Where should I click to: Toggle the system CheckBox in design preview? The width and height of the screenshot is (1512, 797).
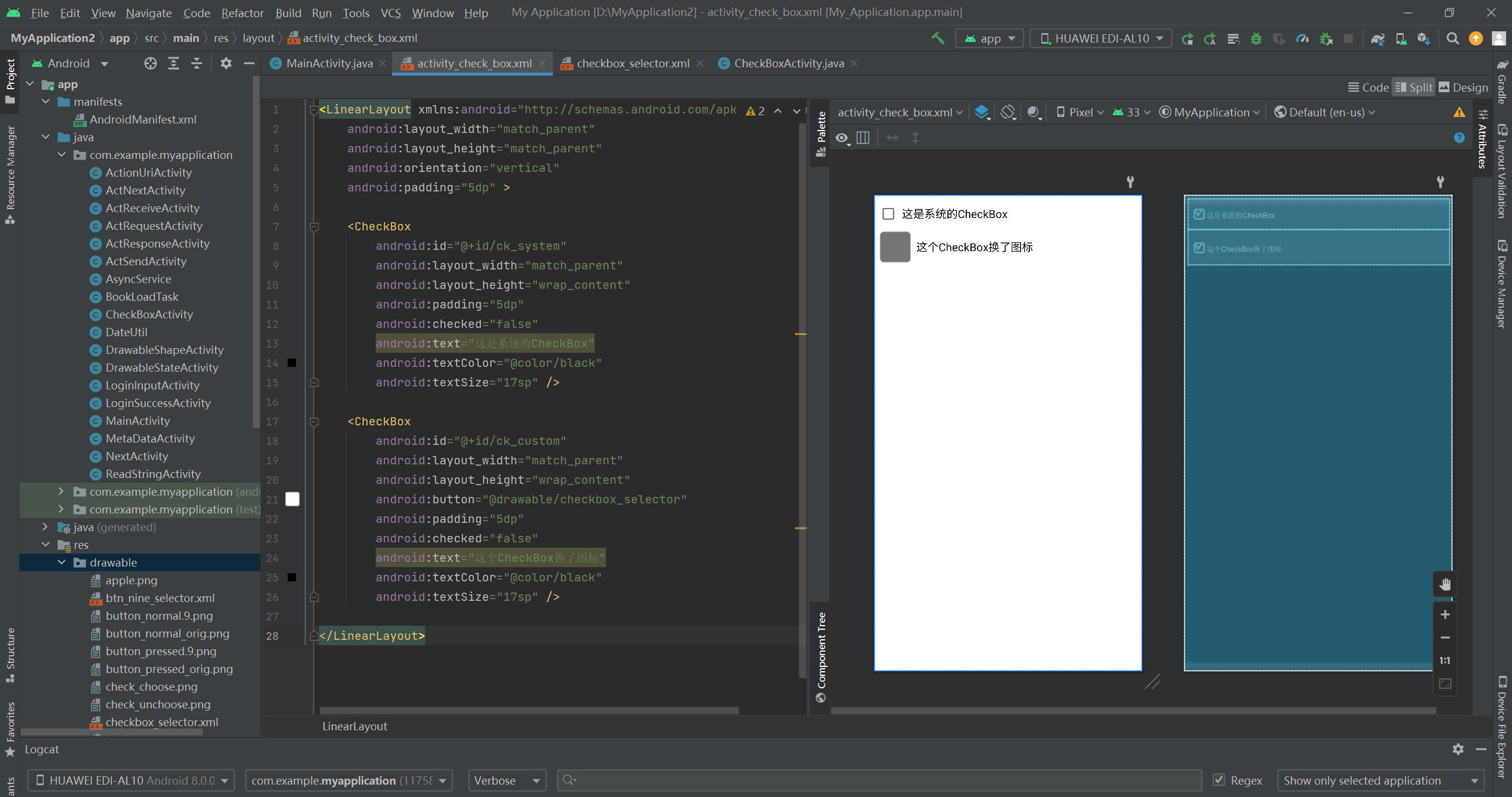(888, 214)
